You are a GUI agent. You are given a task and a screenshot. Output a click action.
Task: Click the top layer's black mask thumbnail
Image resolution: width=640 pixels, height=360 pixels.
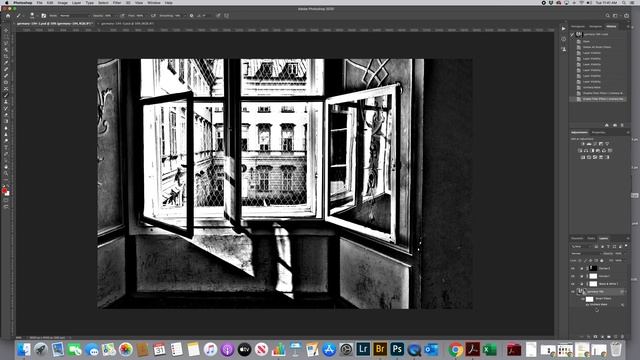coord(593,268)
